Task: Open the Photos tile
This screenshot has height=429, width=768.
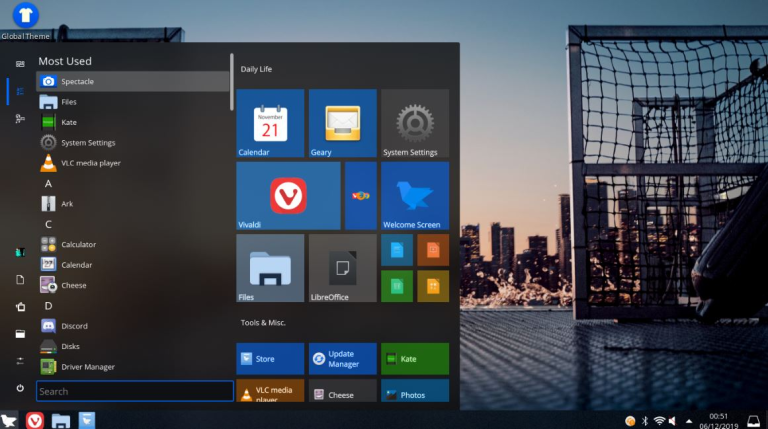Action: pyautogui.click(x=415, y=391)
